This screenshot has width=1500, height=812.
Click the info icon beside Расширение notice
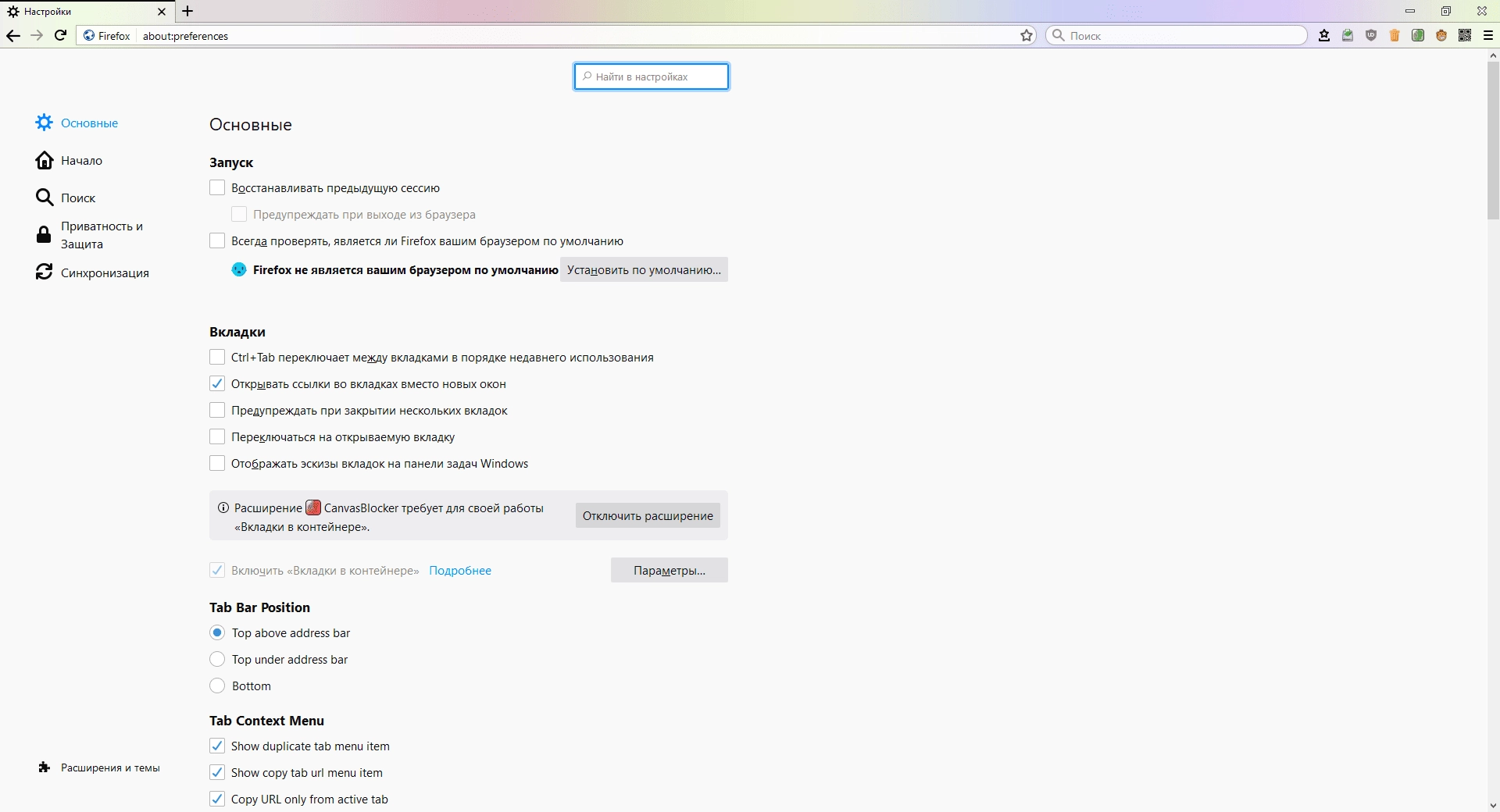click(223, 507)
